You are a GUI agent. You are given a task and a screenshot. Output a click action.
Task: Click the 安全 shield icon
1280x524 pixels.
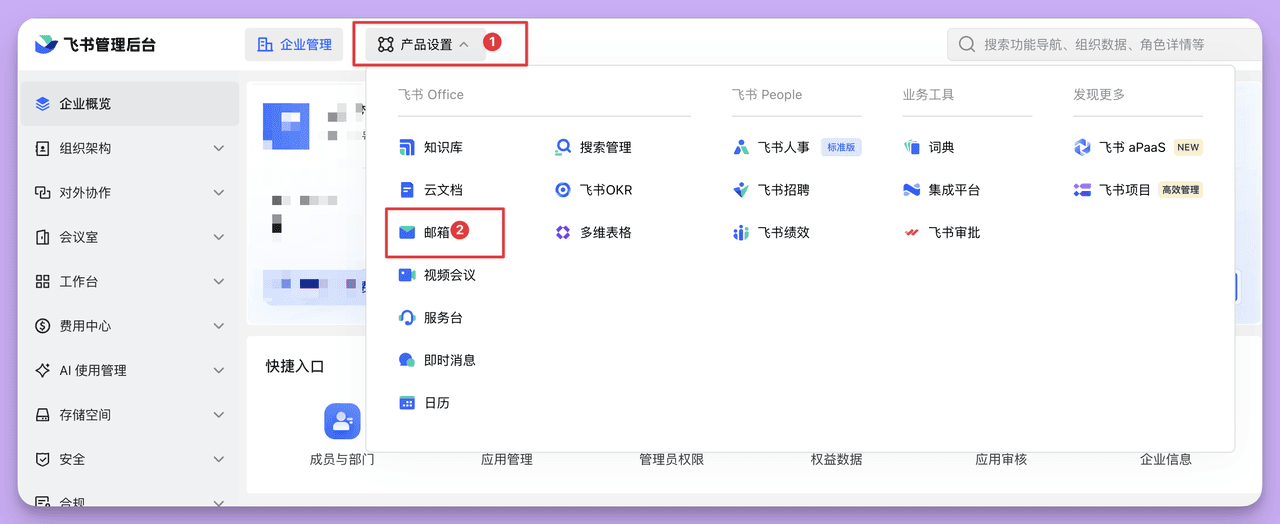click(42, 460)
